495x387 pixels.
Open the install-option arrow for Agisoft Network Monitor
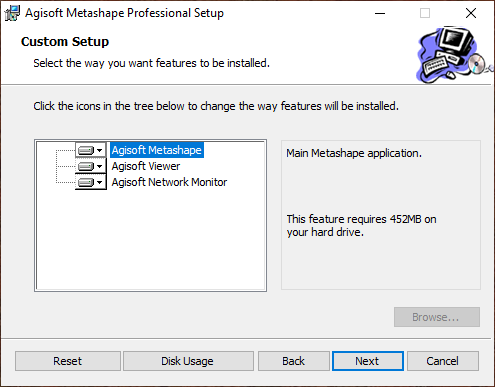pyautogui.click(x=99, y=182)
